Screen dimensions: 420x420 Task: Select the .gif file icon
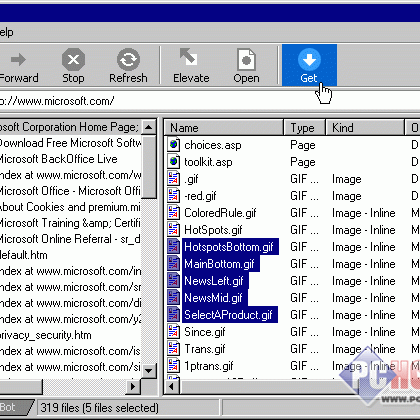[173, 179]
